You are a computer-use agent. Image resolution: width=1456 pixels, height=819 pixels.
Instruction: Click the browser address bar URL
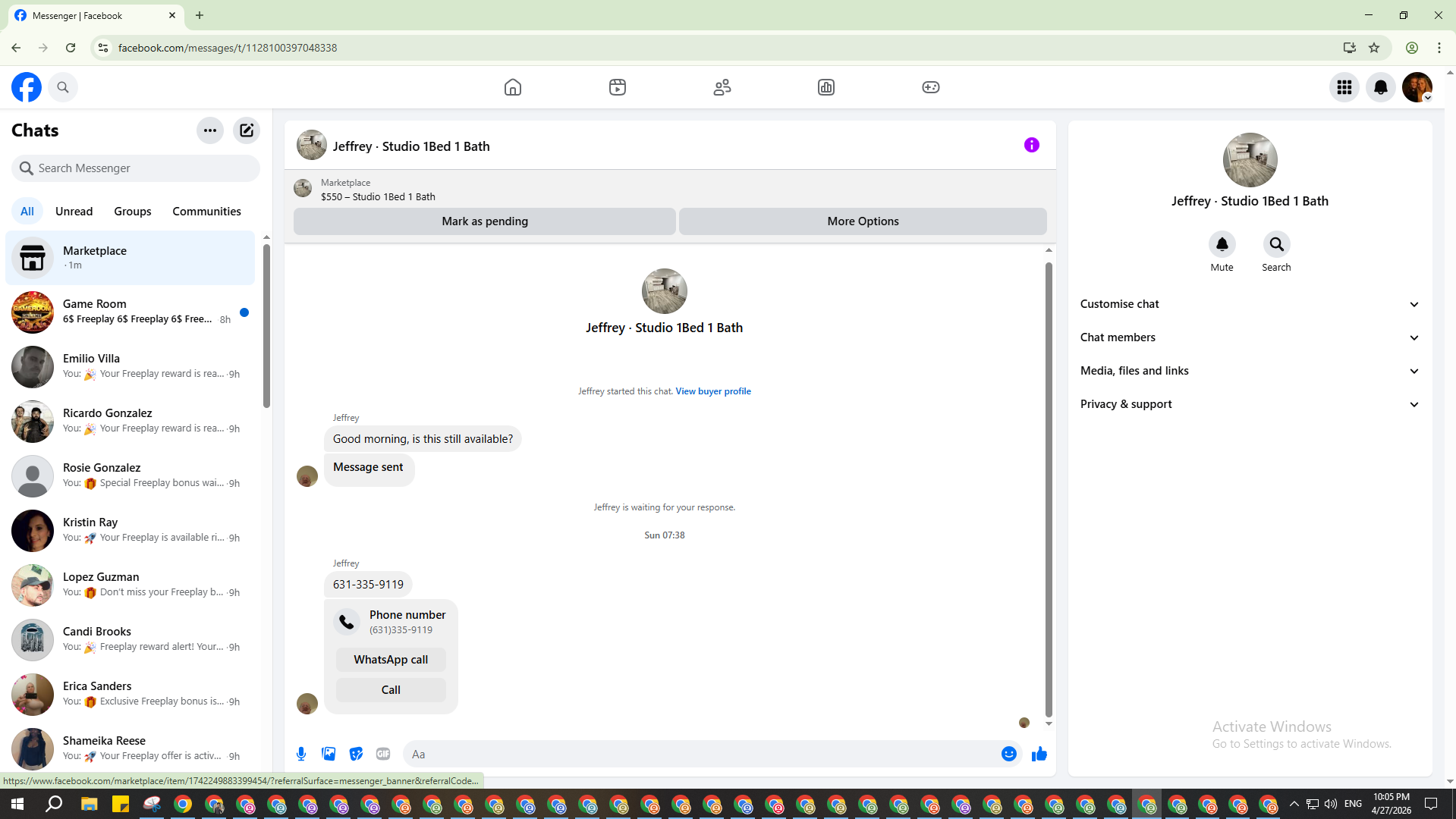(x=228, y=48)
